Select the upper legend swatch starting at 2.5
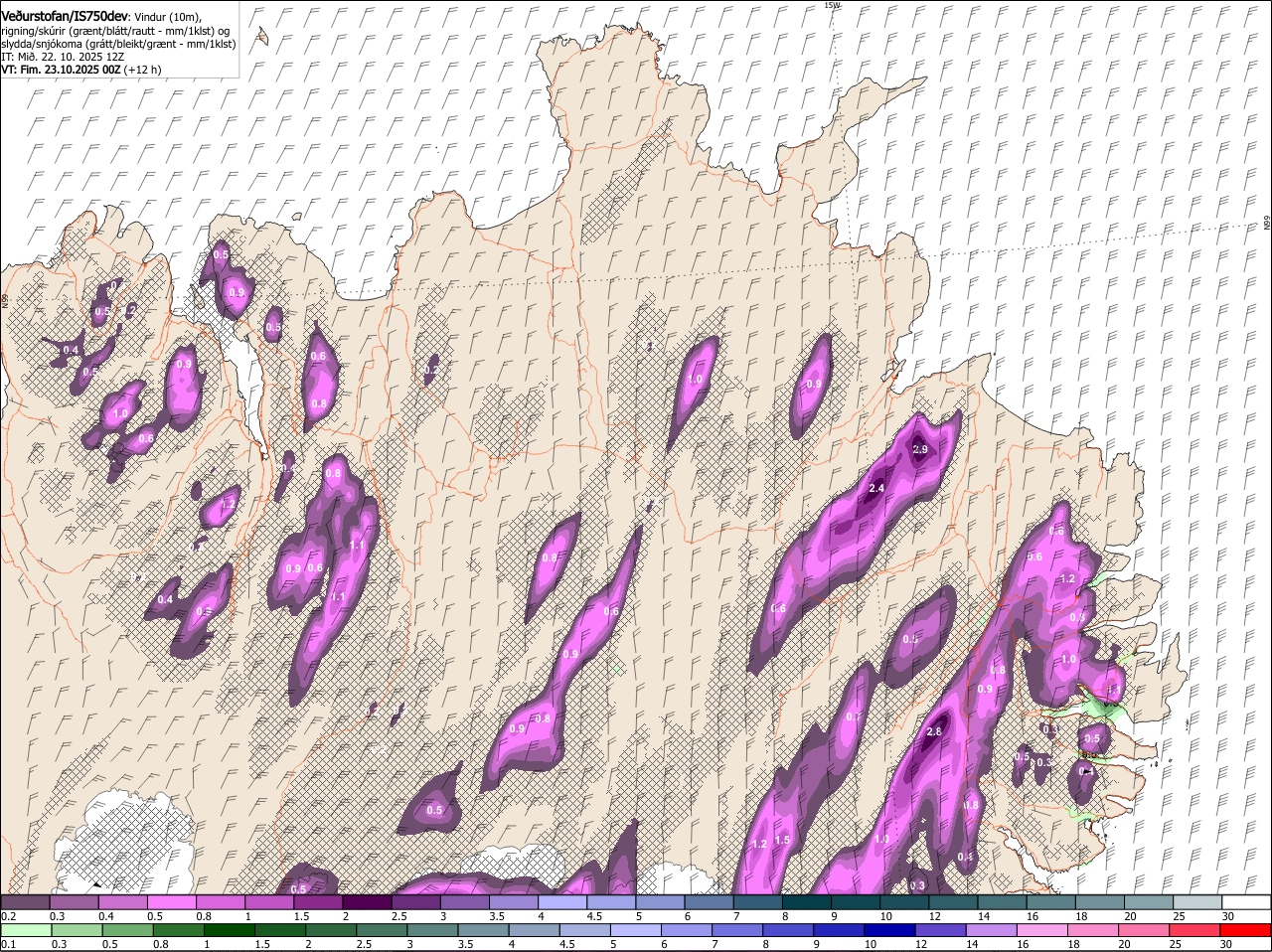This screenshot has width=1272, height=952. [x=415, y=902]
